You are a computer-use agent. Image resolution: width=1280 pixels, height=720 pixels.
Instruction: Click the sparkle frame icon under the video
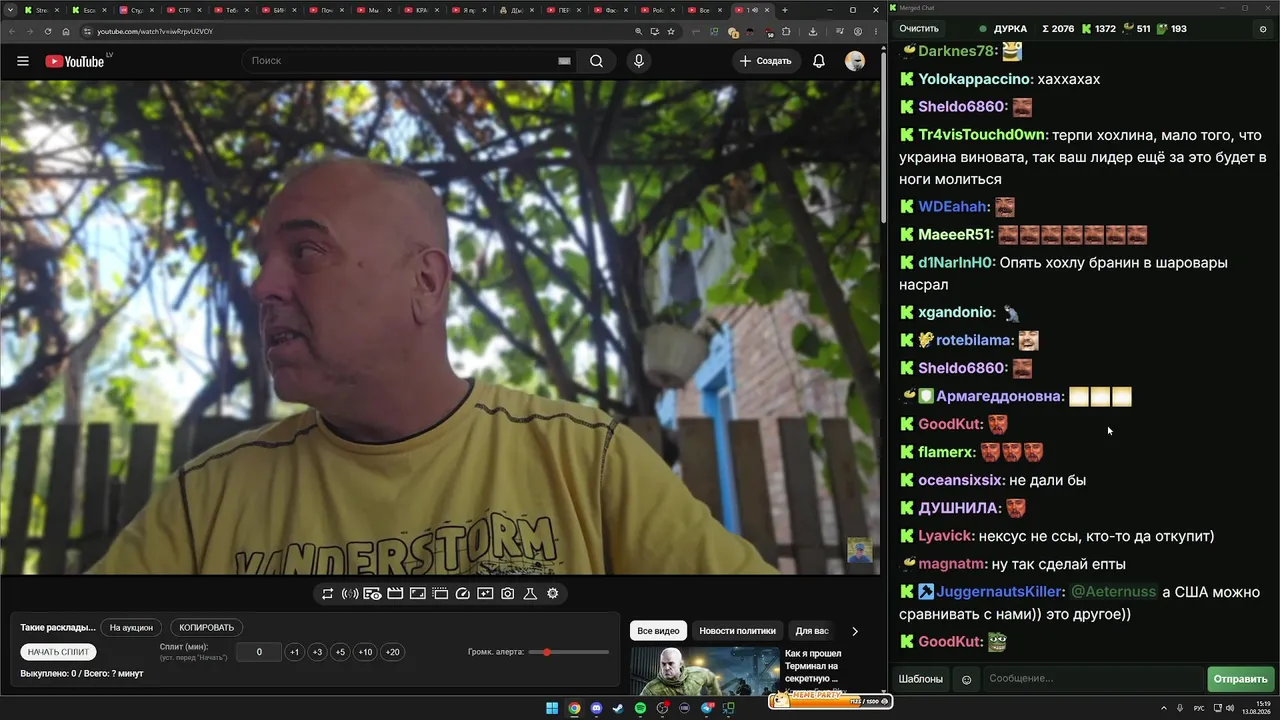click(485, 594)
